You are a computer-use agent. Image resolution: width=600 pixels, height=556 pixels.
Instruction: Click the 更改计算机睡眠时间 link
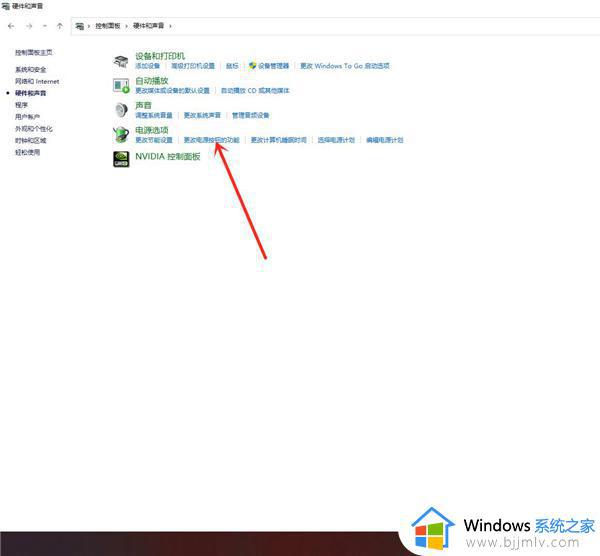[278, 140]
